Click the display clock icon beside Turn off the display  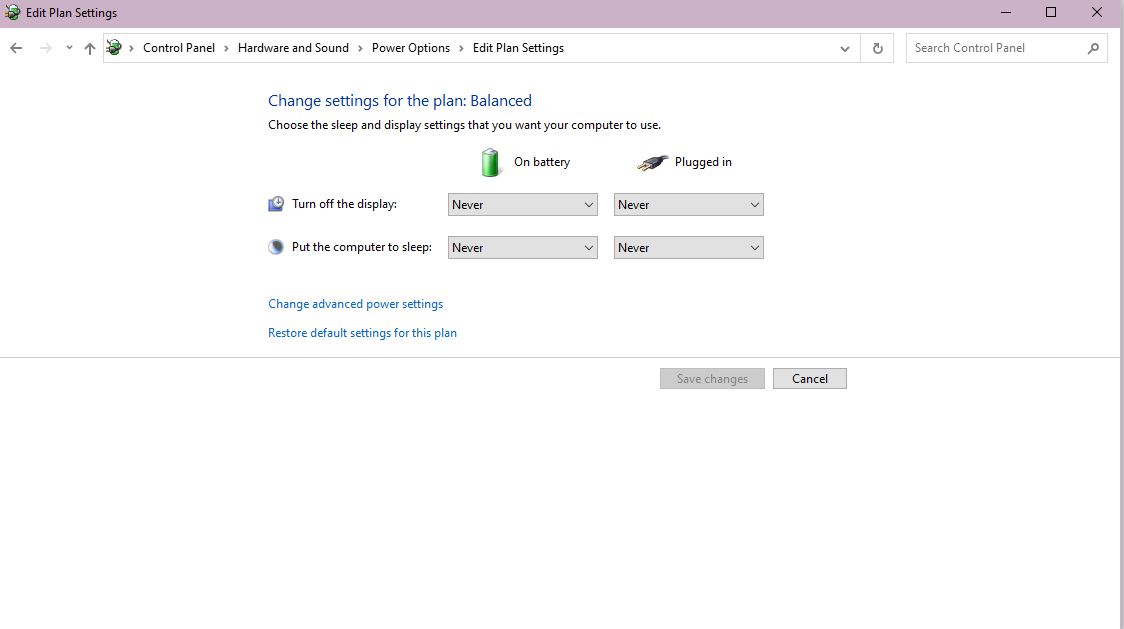point(276,203)
